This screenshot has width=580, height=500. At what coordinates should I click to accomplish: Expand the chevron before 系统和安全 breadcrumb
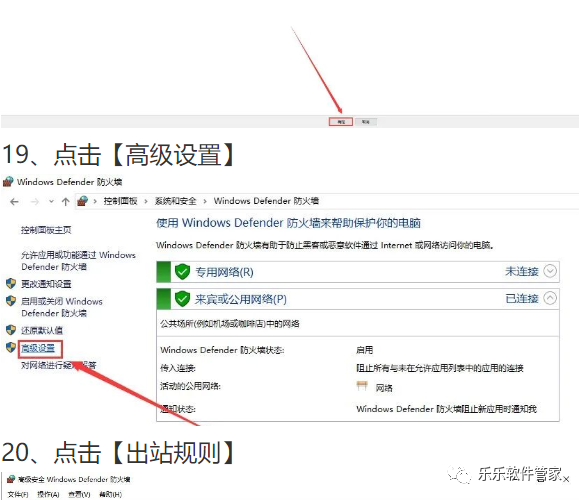point(146,202)
